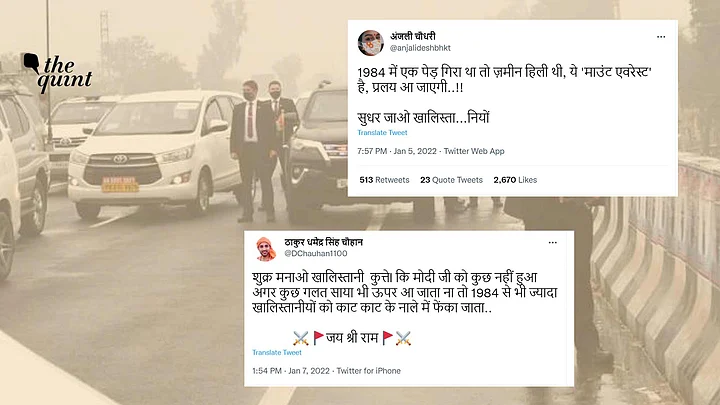The image size is (720, 405).
Task: Click the @DChauhan1100 profile avatar
Action: point(266,249)
